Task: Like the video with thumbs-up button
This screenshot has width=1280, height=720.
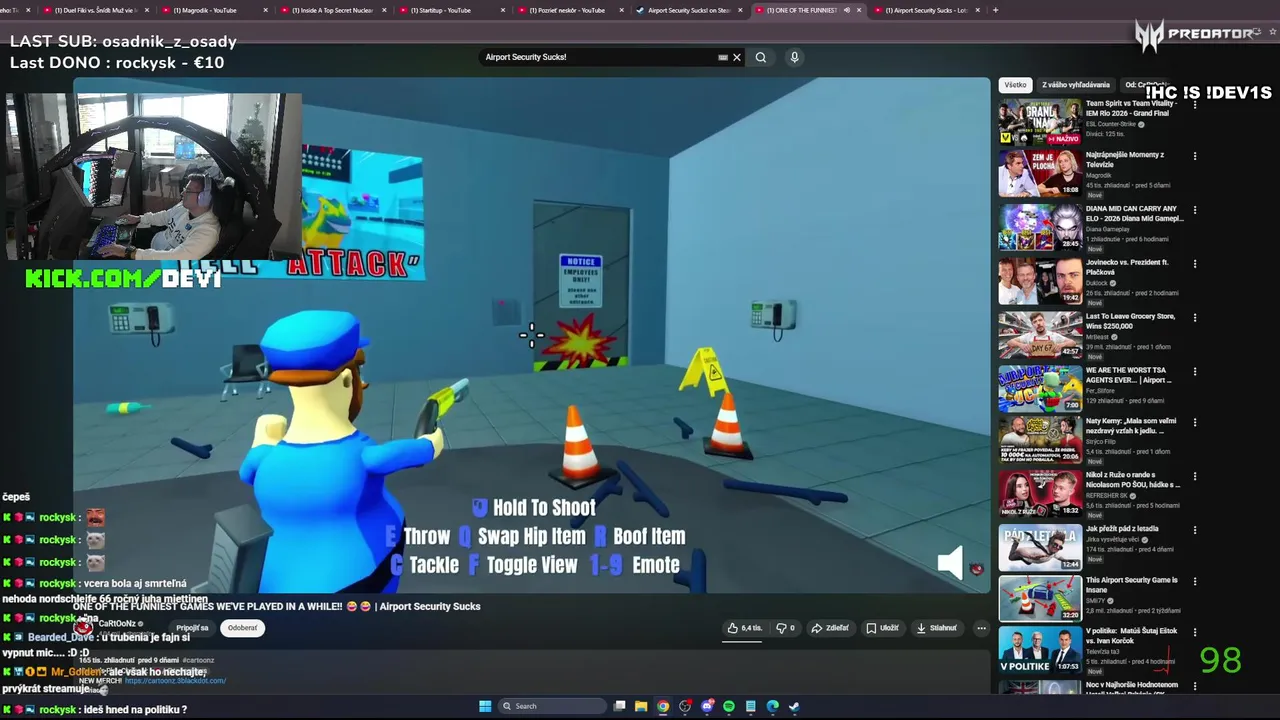Action: (x=745, y=628)
